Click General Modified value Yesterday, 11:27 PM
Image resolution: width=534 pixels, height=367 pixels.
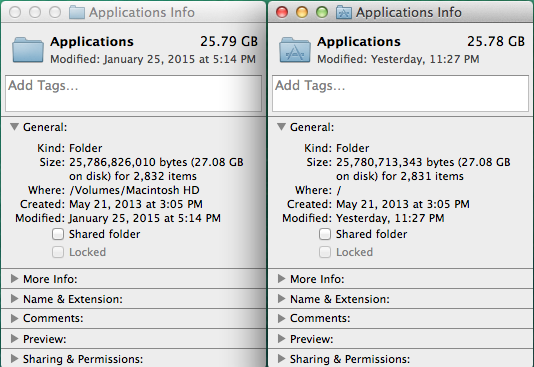(x=390, y=218)
